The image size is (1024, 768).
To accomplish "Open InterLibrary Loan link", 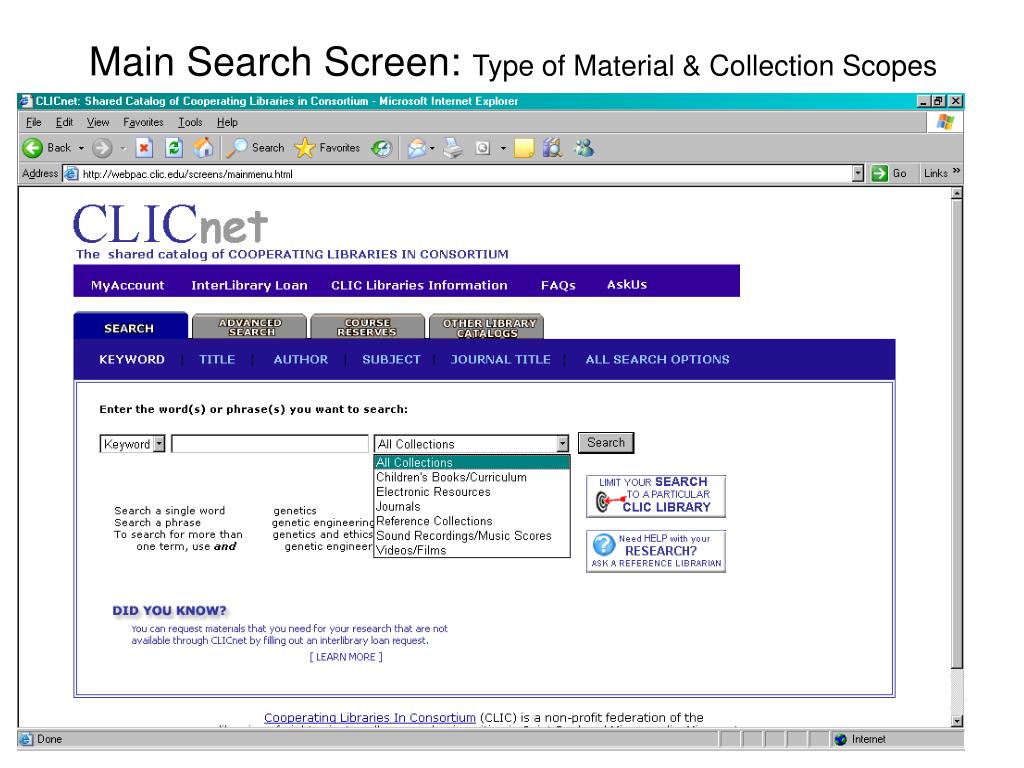I will (x=249, y=285).
